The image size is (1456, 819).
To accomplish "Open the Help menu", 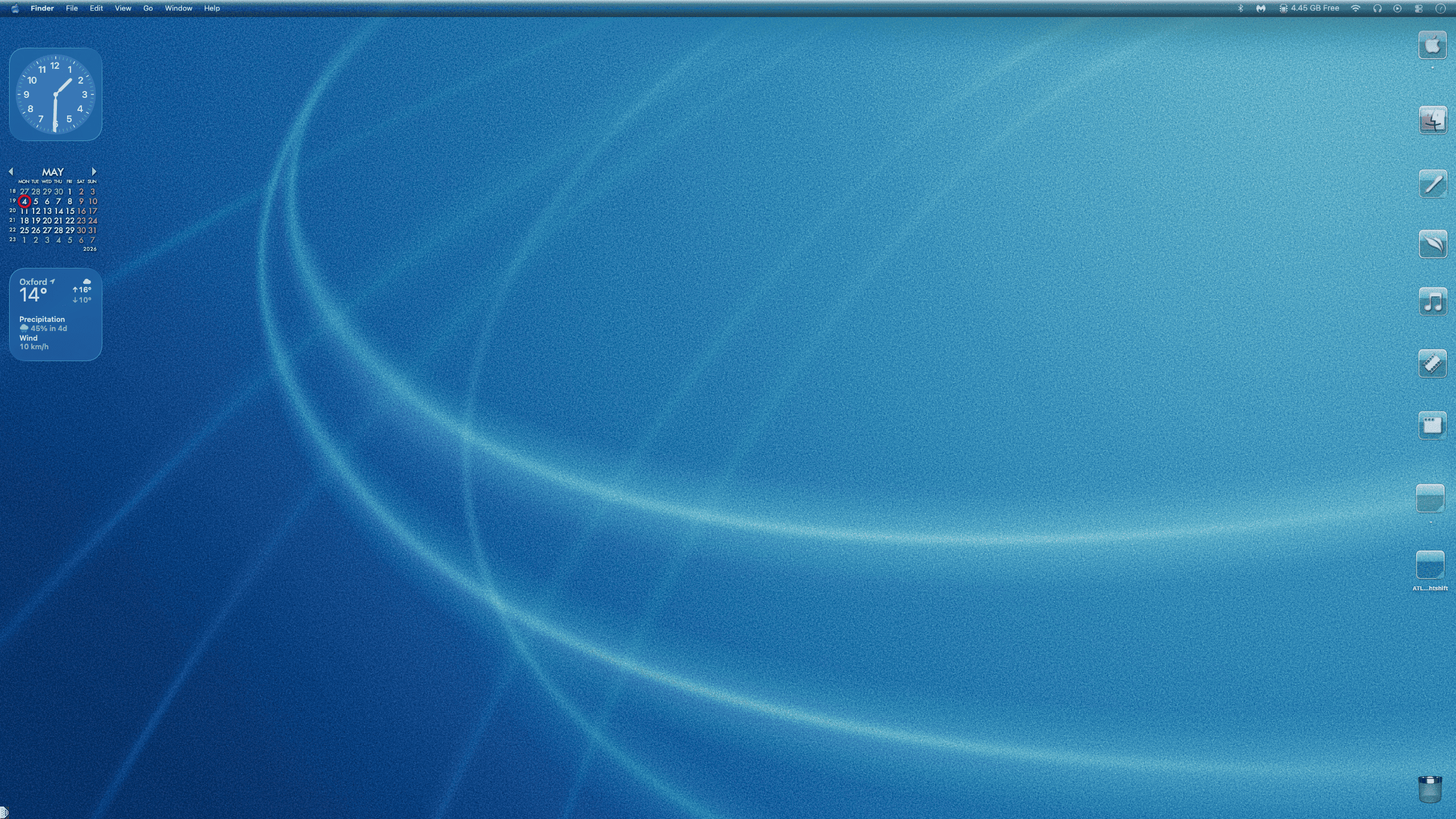I will click(x=212, y=9).
